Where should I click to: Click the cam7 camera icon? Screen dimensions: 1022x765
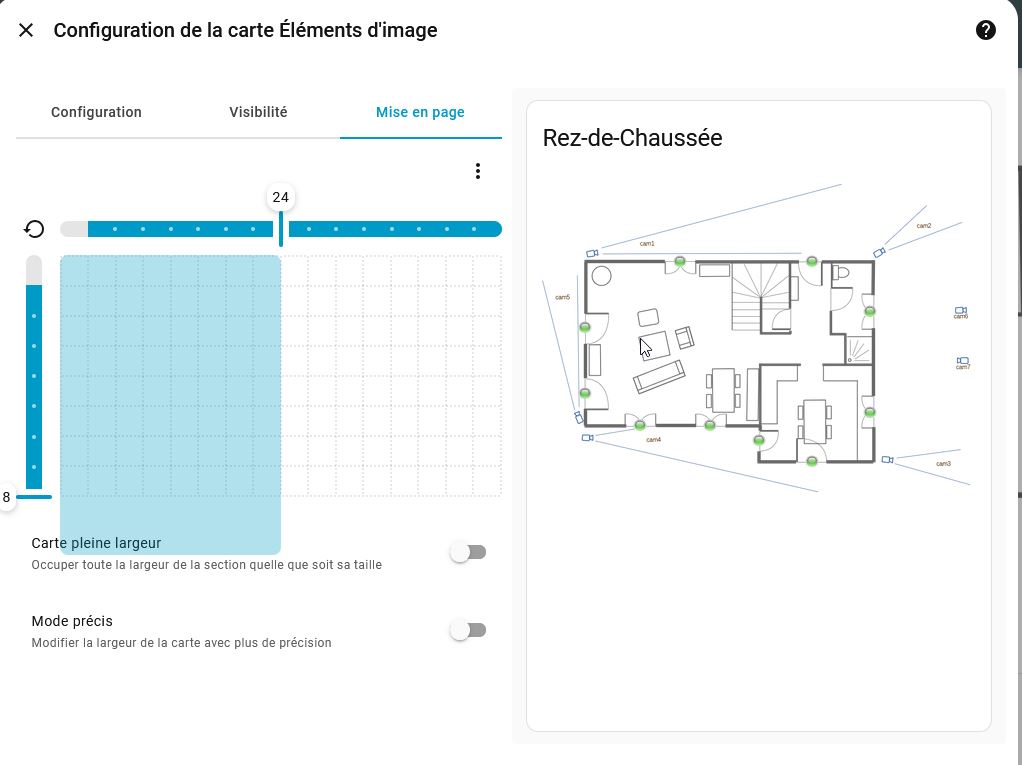(x=963, y=360)
